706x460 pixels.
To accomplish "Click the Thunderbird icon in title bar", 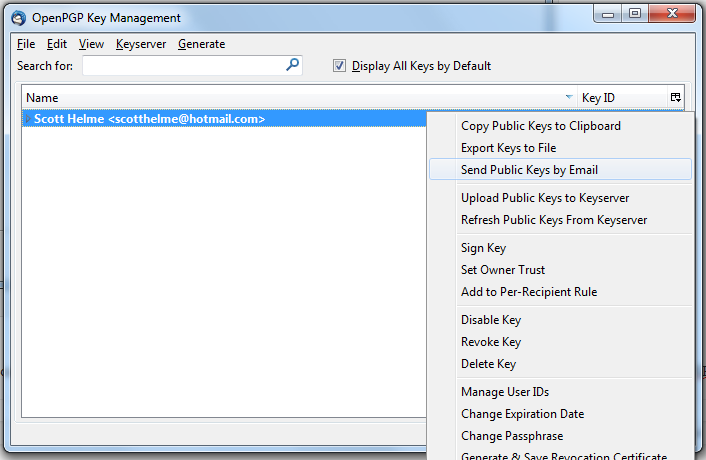I will pyautogui.click(x=18, y=18).
